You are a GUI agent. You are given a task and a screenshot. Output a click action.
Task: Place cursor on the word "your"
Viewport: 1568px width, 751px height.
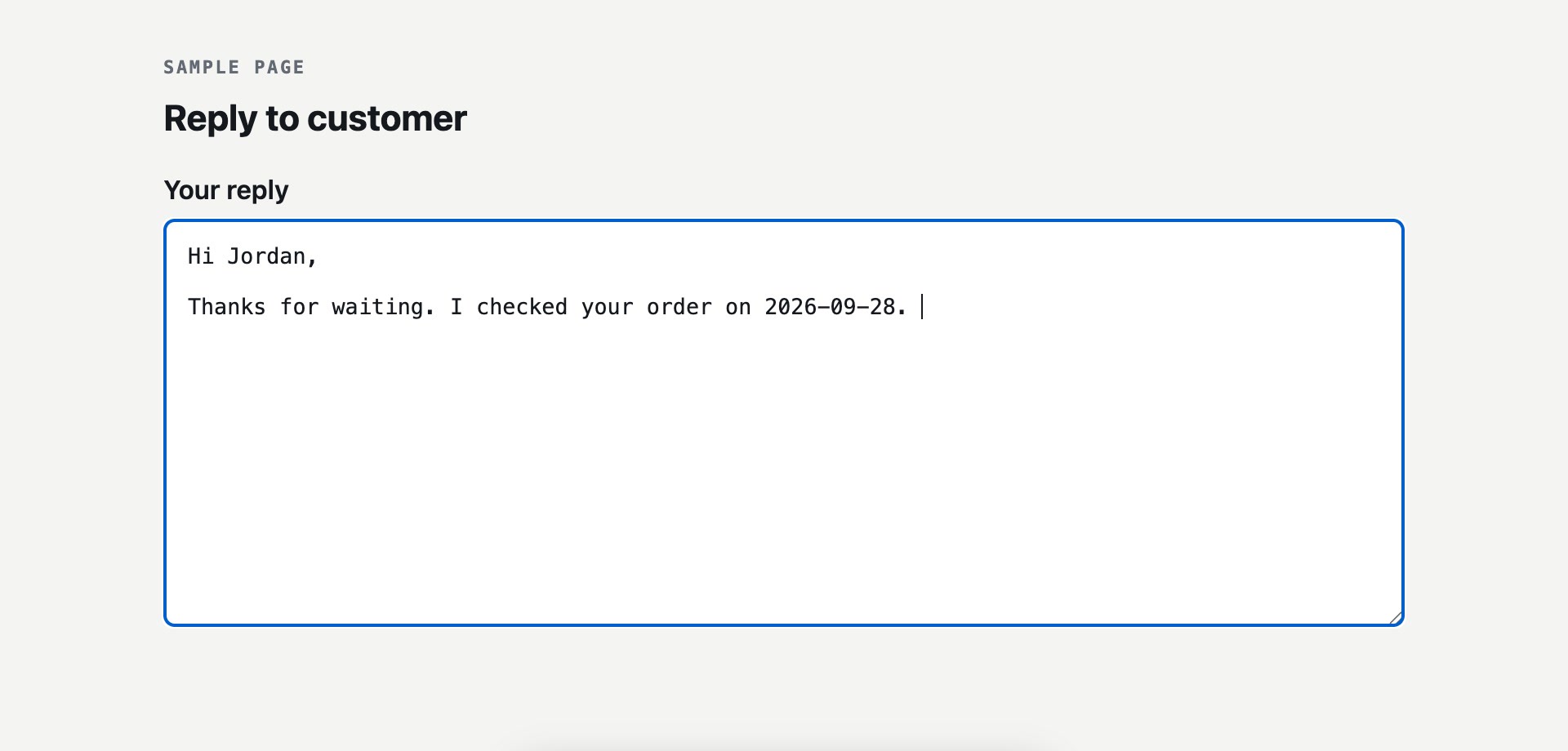click(607, 307)
